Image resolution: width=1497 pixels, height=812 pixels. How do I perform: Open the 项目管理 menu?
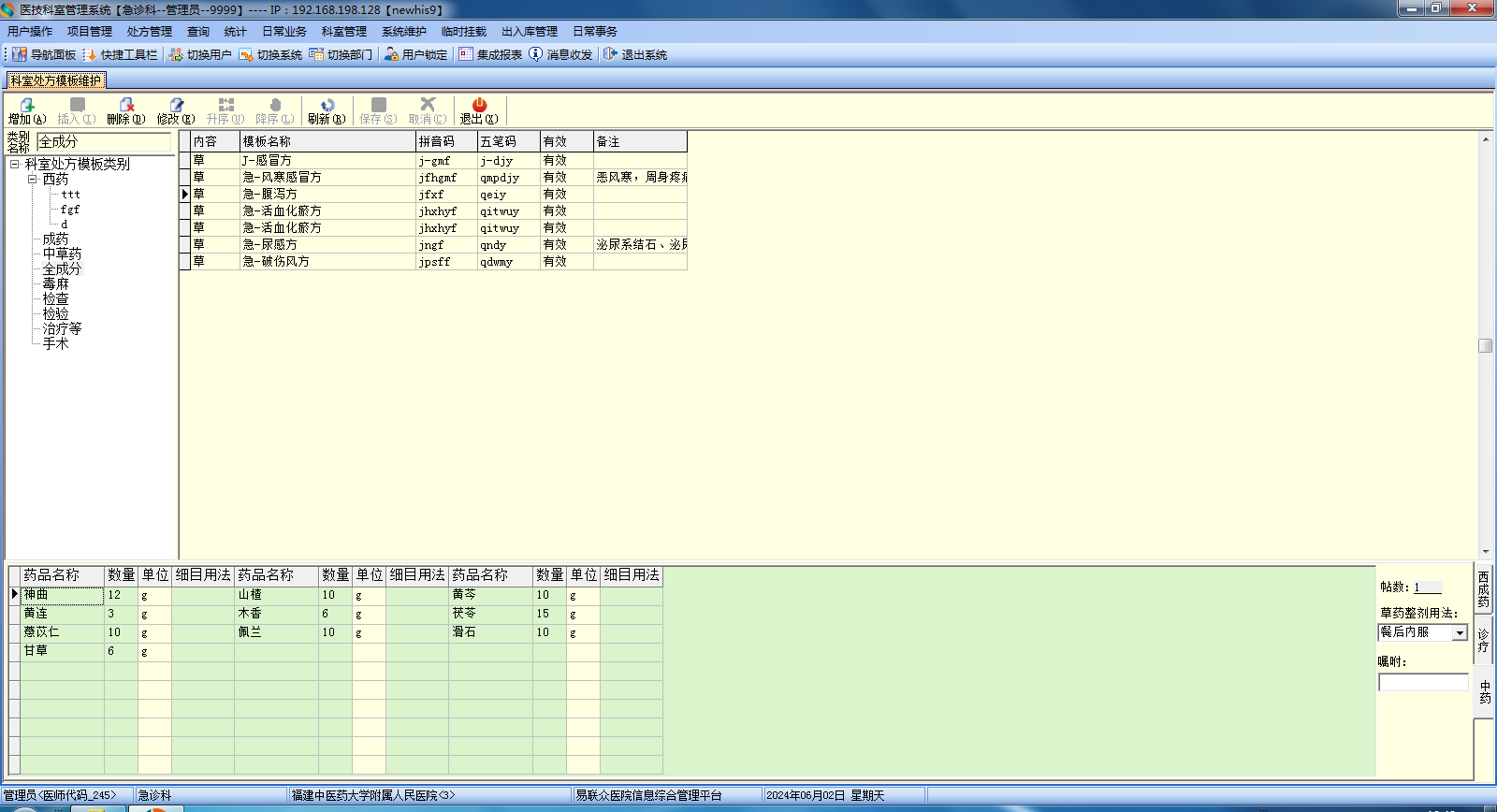[x=90, y=32]
